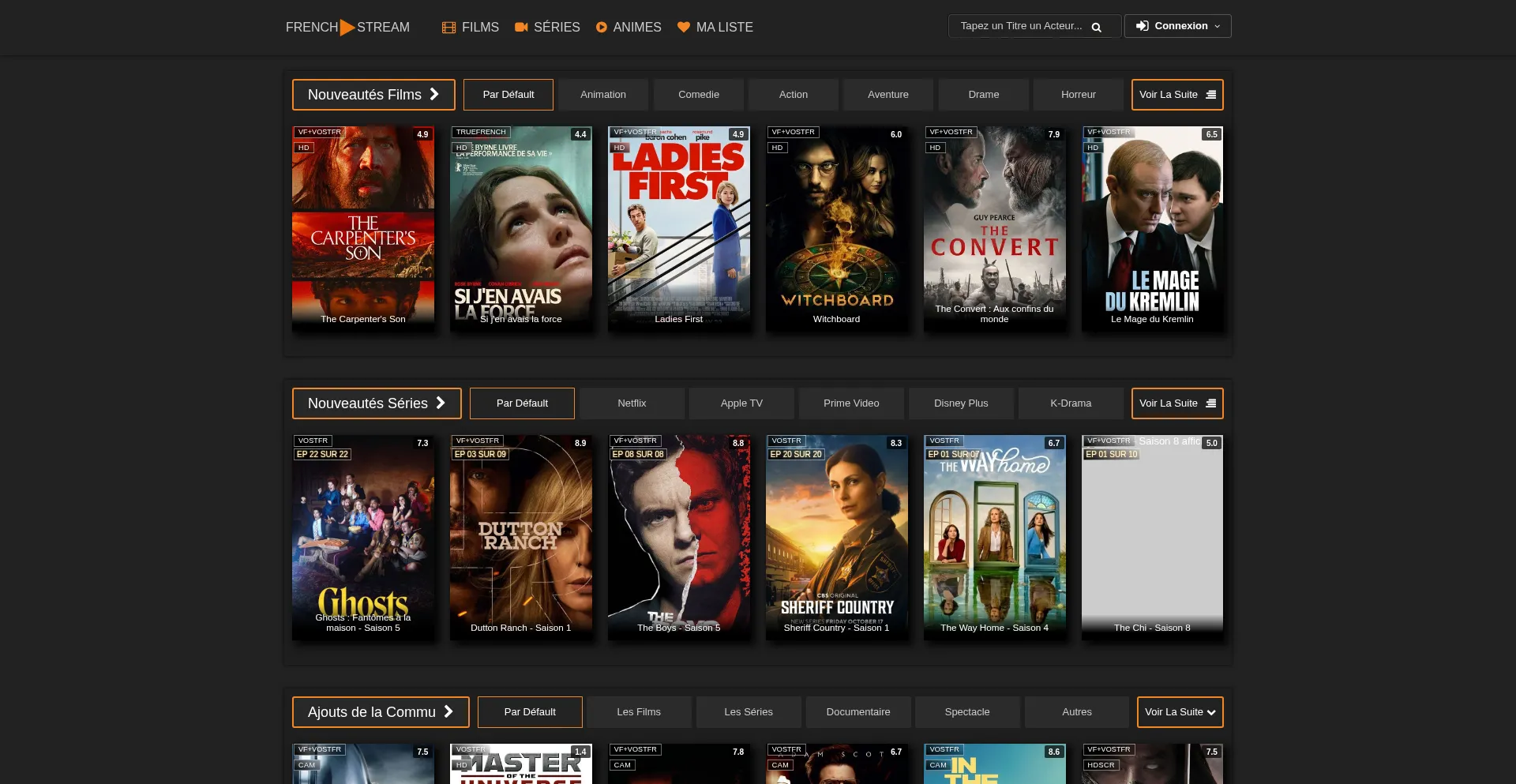Select the Animation film filter
Image resolution: width=1516 pixels, height=784 pixels.
click(603, 95)
